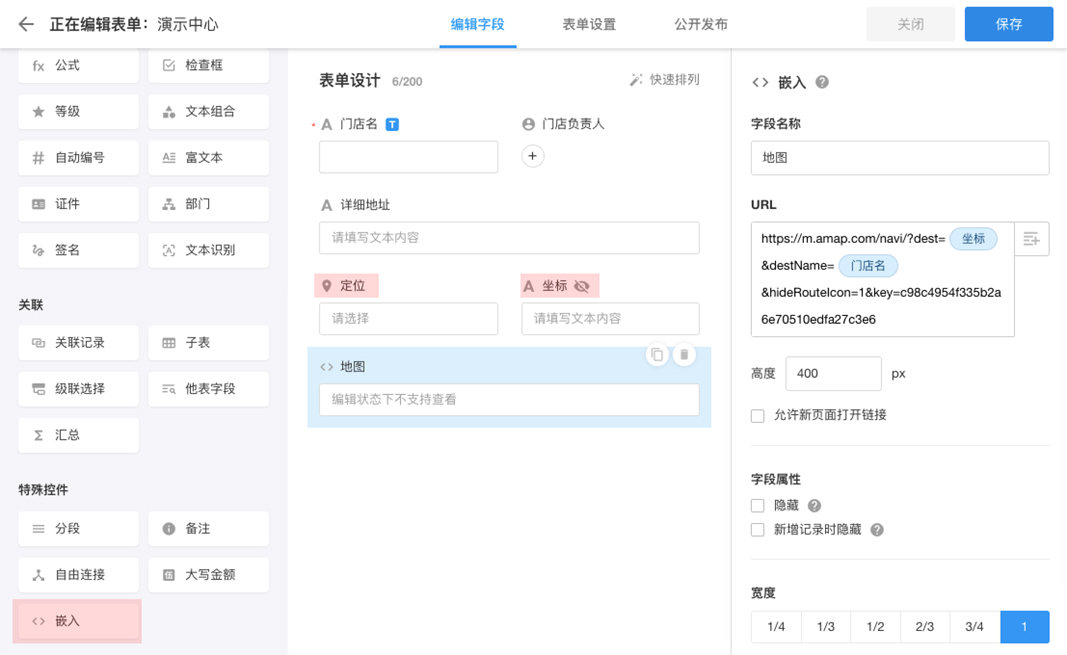Add a 富文本 rich text field
Image resolution: width=1067 pixels, height=655 pixels.
click(x=208, y=158)
